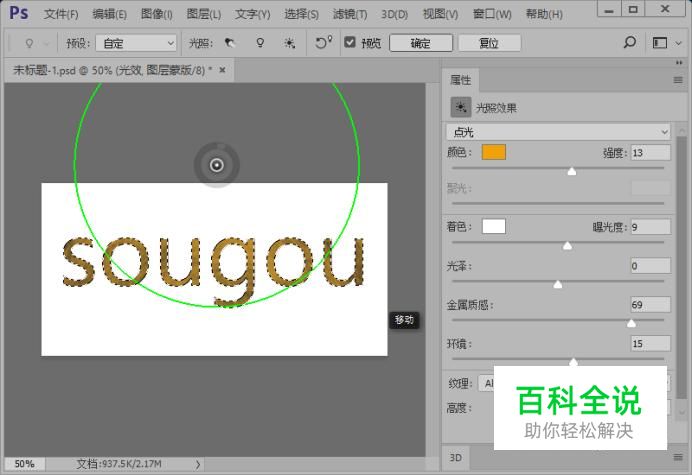Click the 强度 value field
The width and height of the screenshot is (692, 475).
(x=651, y=153)
